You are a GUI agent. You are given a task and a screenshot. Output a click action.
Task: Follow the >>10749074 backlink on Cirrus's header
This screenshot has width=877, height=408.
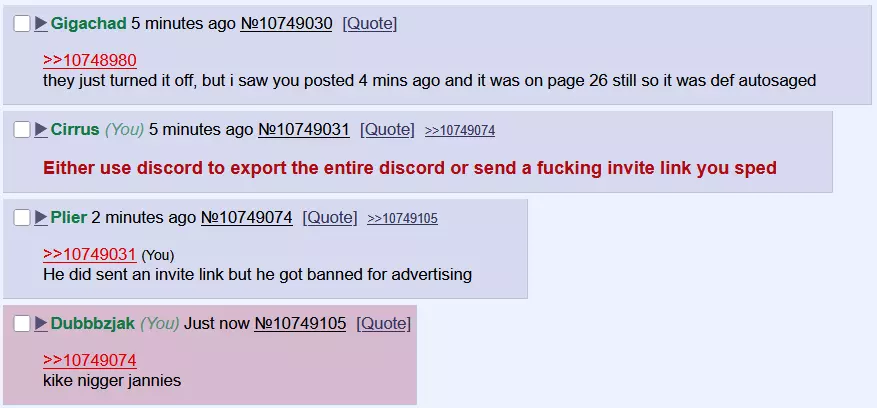click(x=460, y=130)
